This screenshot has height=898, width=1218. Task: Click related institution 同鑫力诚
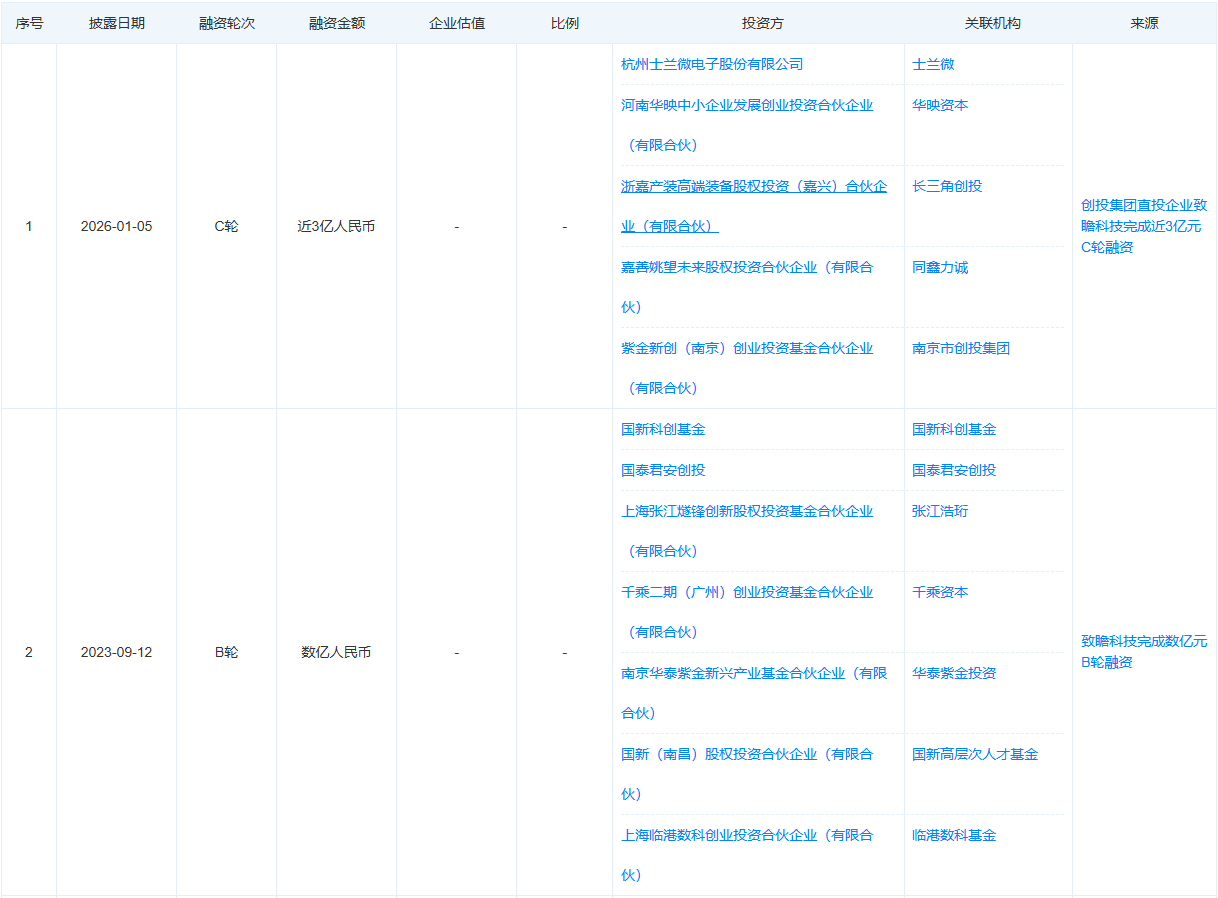(x=940, y=267)
